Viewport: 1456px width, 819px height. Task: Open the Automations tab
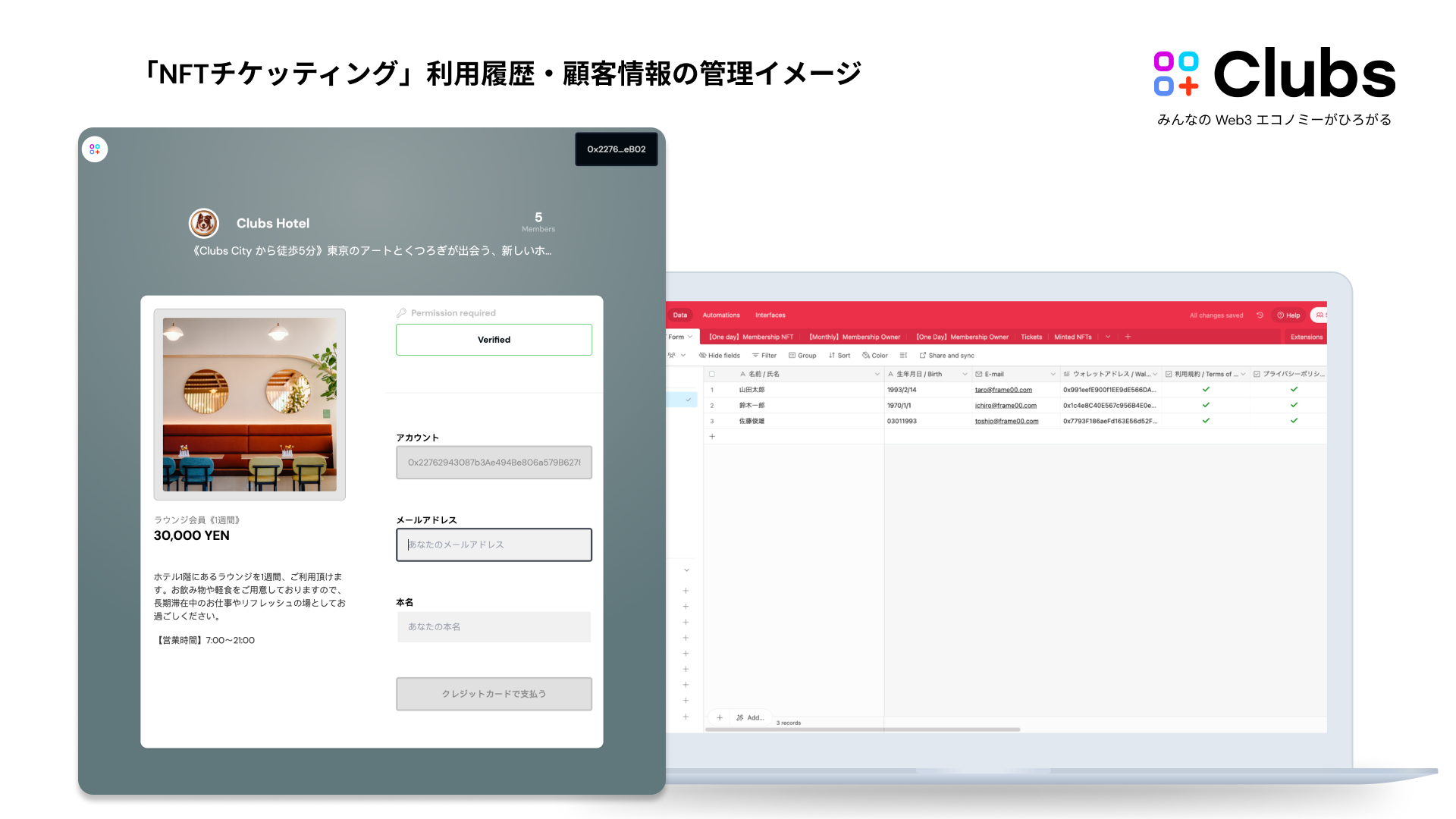[x=721, y=315]
